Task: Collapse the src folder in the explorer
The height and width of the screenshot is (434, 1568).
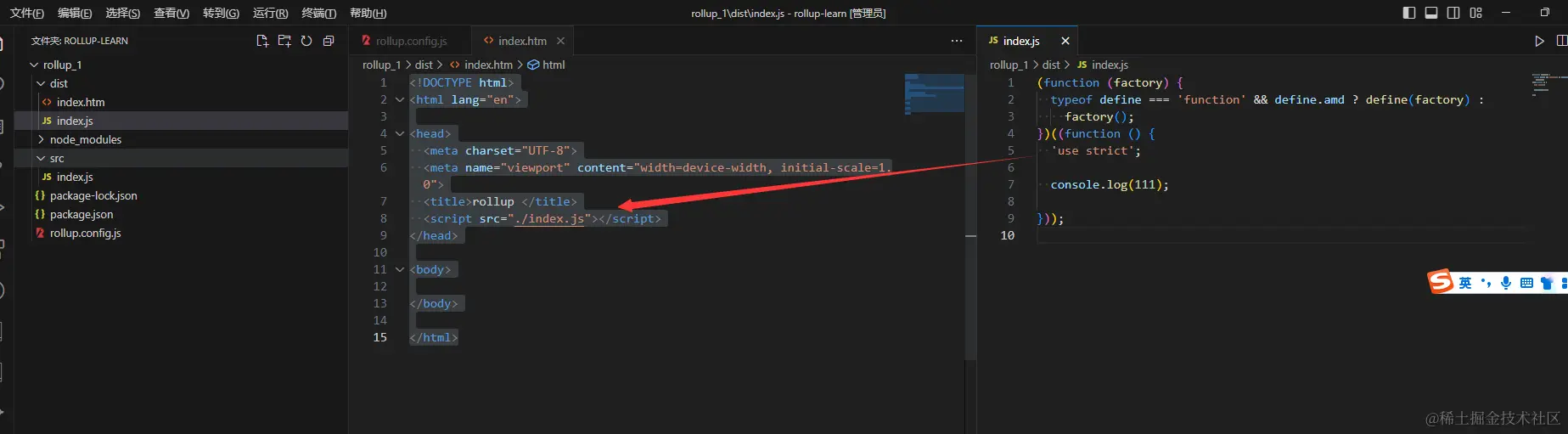Action: (x=41, y=158)
